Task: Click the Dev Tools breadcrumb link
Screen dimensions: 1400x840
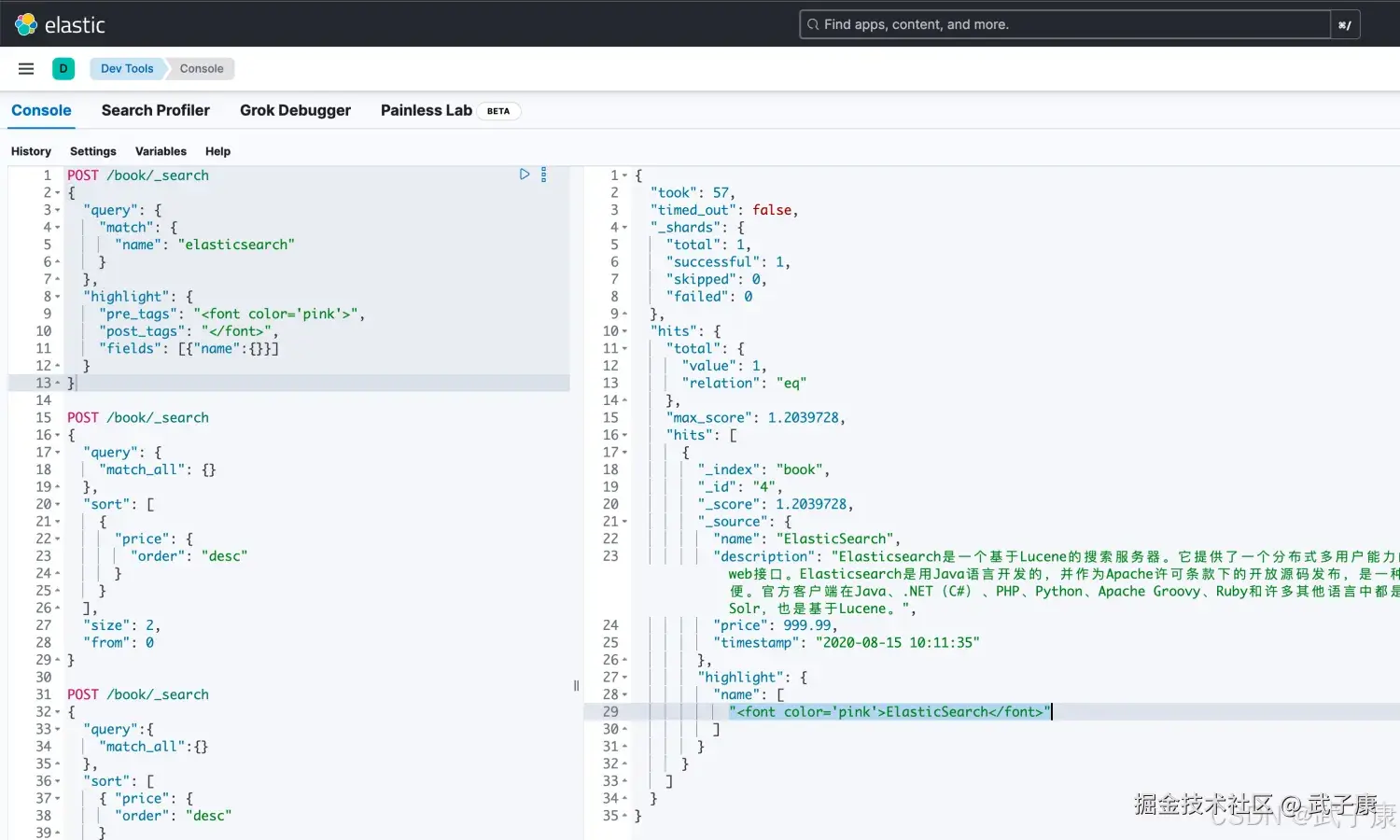Action: click(127, 68)
